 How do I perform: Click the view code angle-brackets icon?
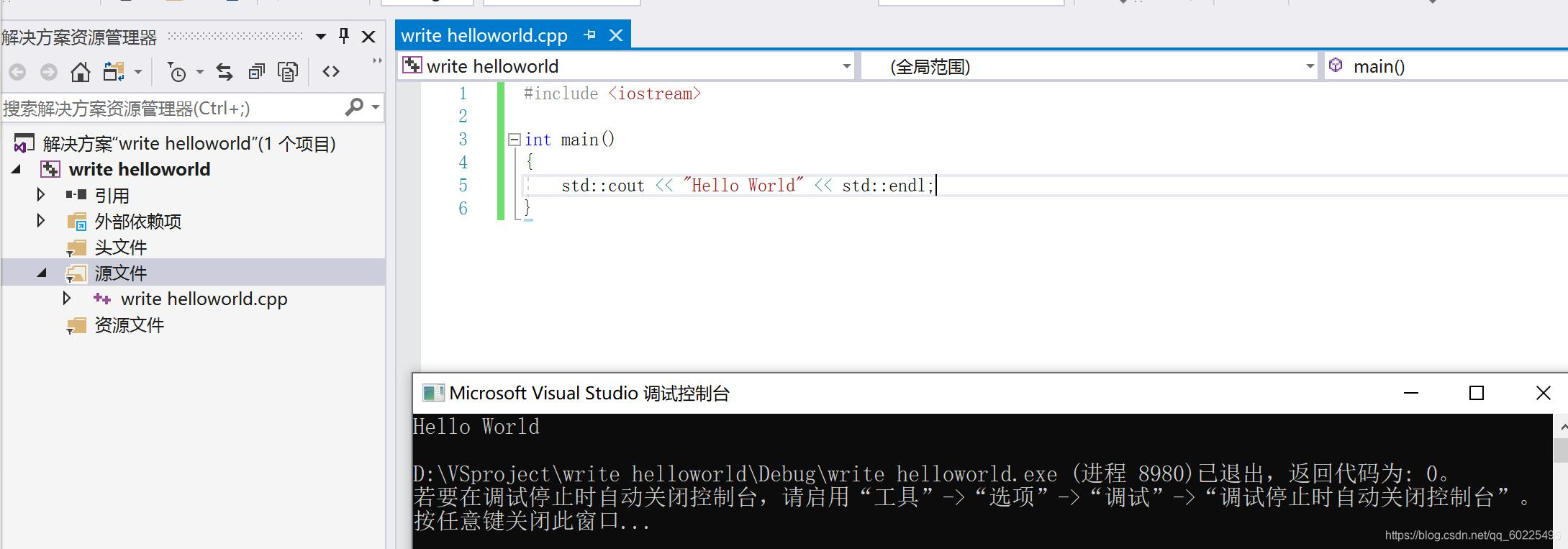coord(331,71)
